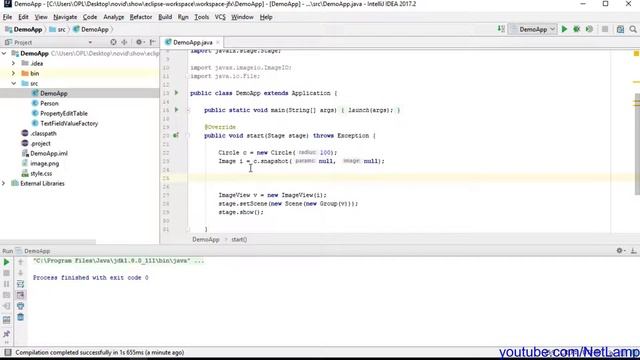Click Up the Stack Trace arrow
The width and height of the screenshot is (640, 360).
(x=20, y=262)
